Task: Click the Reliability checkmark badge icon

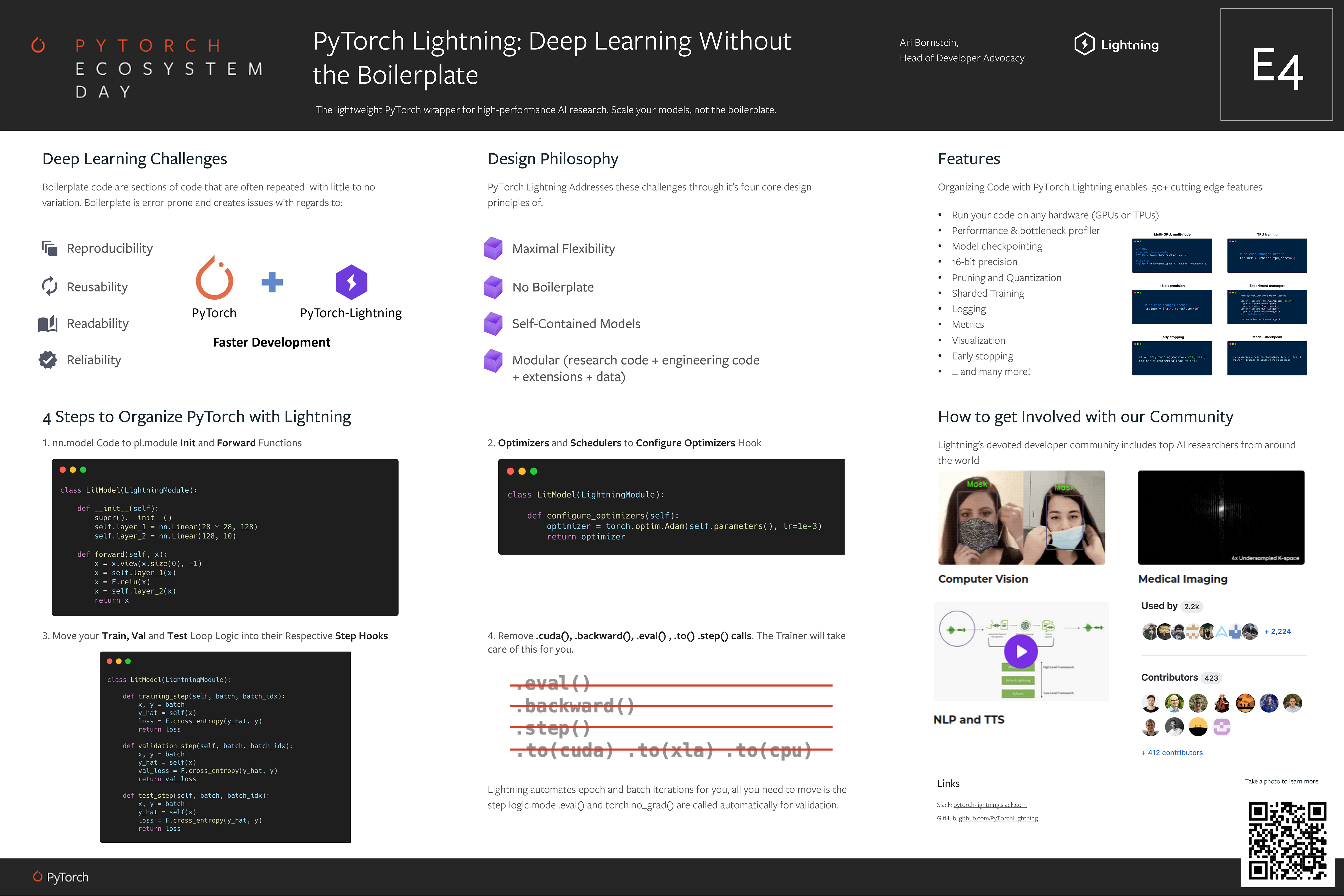Action: click(48, 359)
